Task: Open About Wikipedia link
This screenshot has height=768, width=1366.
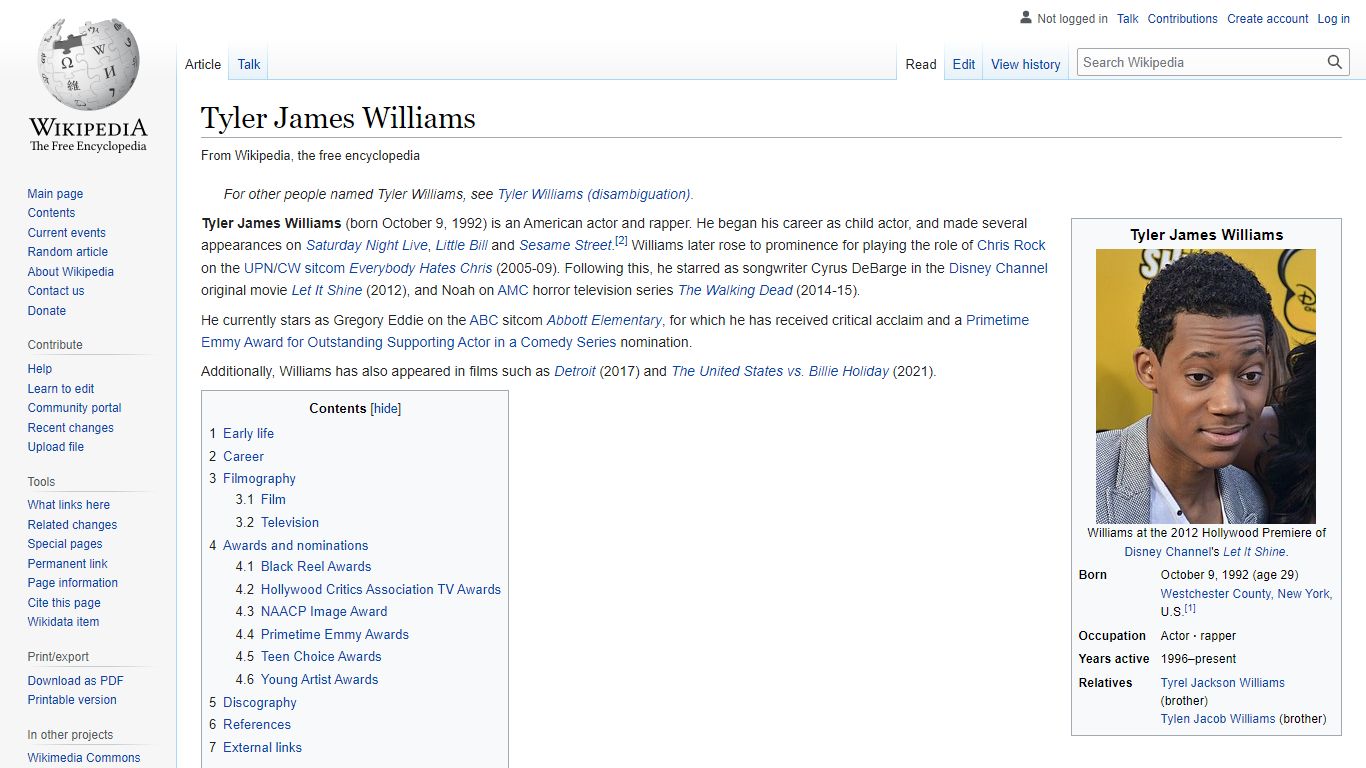Action: tap(70, 272)
